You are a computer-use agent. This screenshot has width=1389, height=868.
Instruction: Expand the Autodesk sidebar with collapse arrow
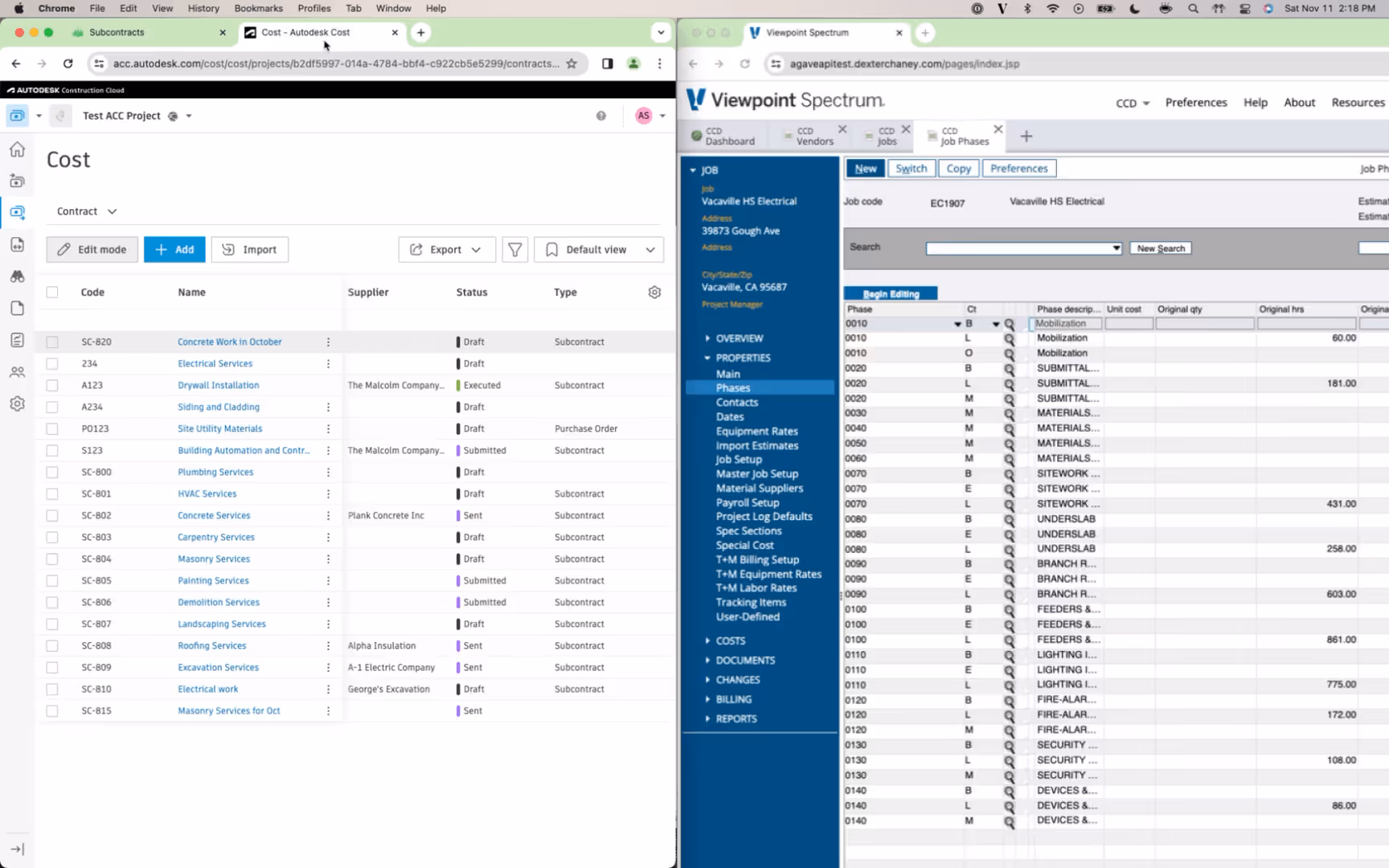17,849
